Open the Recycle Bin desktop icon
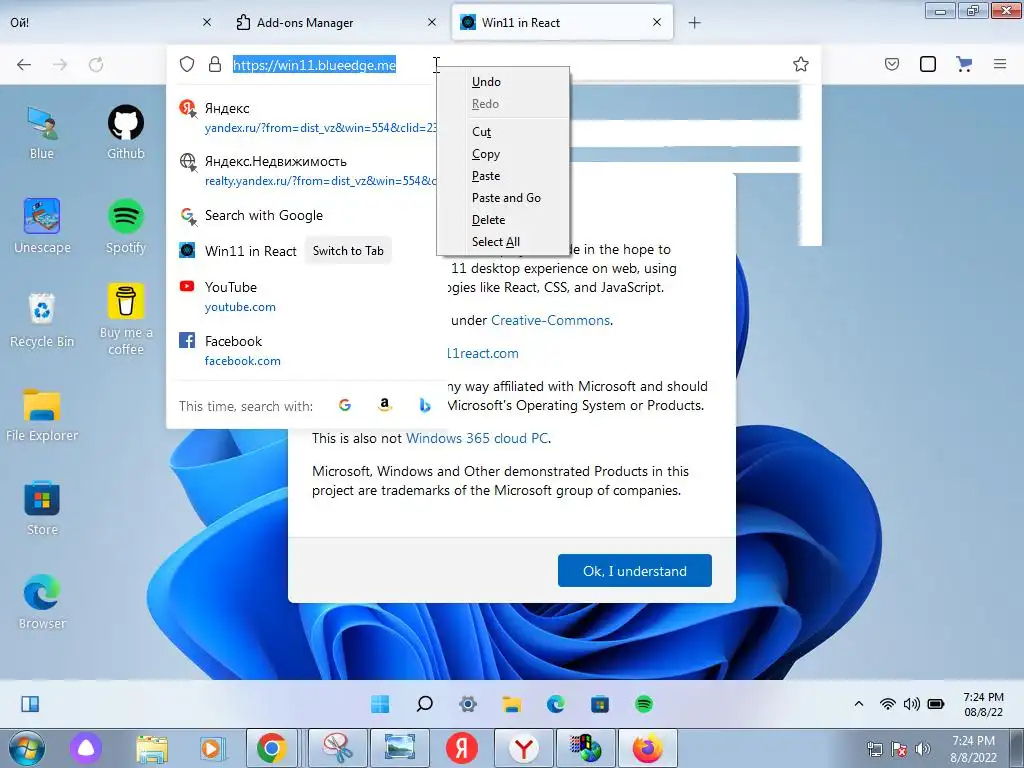1024x768 pixels. point(42,321)
